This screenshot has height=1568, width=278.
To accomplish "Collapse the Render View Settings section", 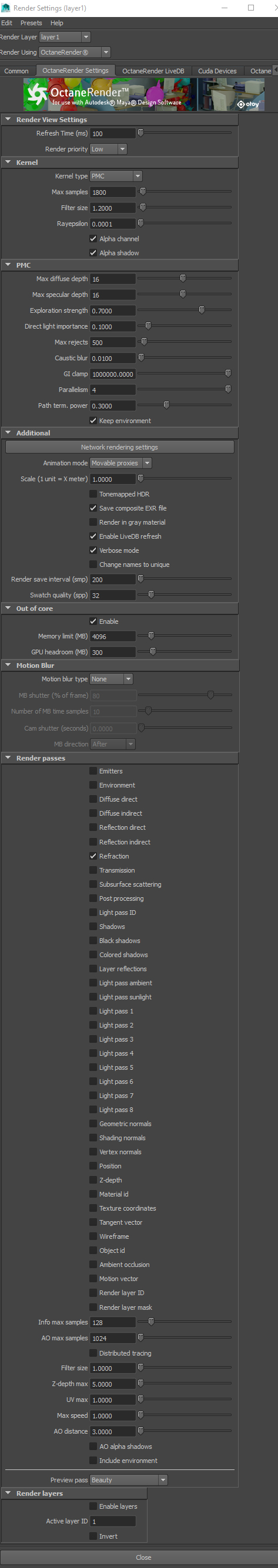I will [8, 119].
